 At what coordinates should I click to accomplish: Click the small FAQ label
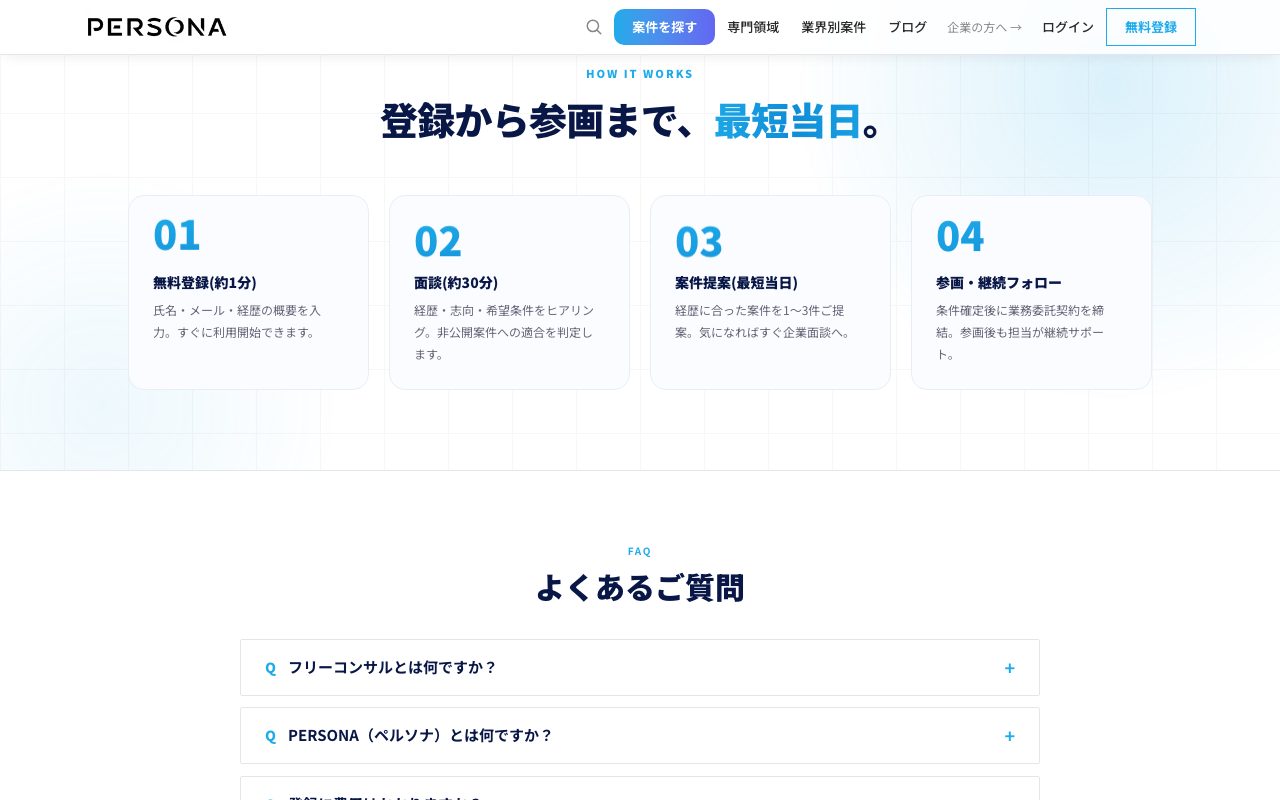pos(640,551)
